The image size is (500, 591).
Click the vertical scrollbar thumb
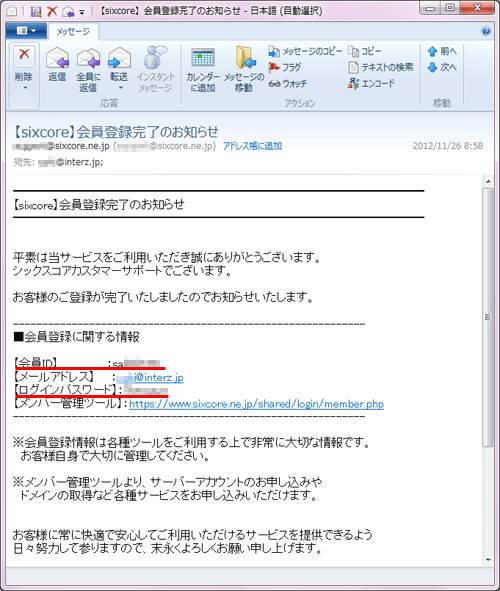tap(488, 317)
